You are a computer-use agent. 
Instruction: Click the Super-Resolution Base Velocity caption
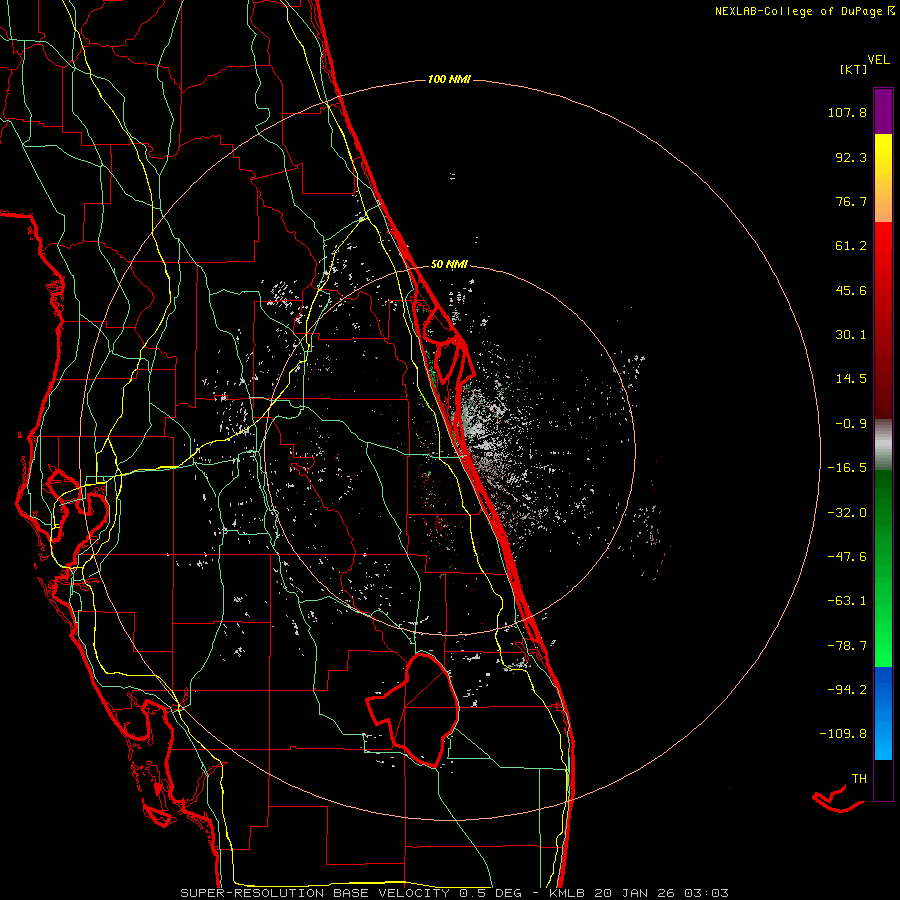pyautogui.click(x=454, y=893)
